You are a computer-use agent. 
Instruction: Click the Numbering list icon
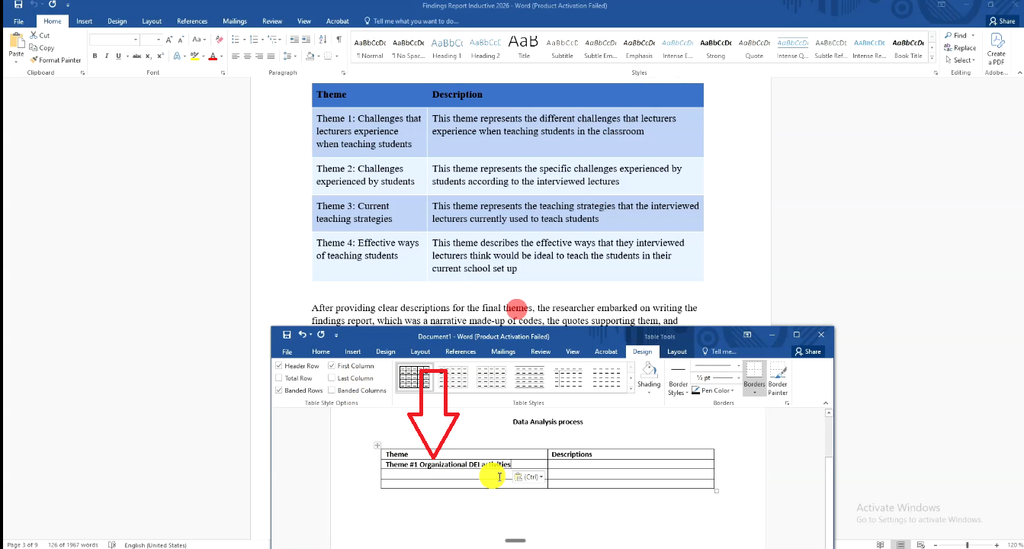[255, 40]
